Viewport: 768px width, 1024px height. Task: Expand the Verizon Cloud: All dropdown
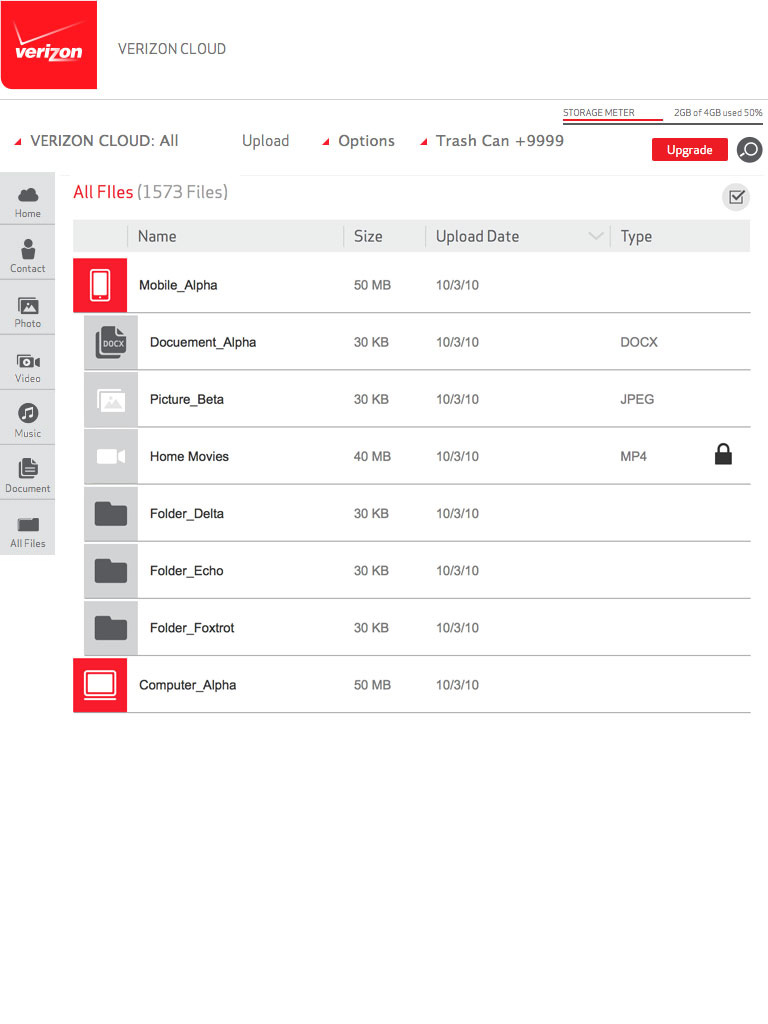pyautogui.click(x=97, y=141)
